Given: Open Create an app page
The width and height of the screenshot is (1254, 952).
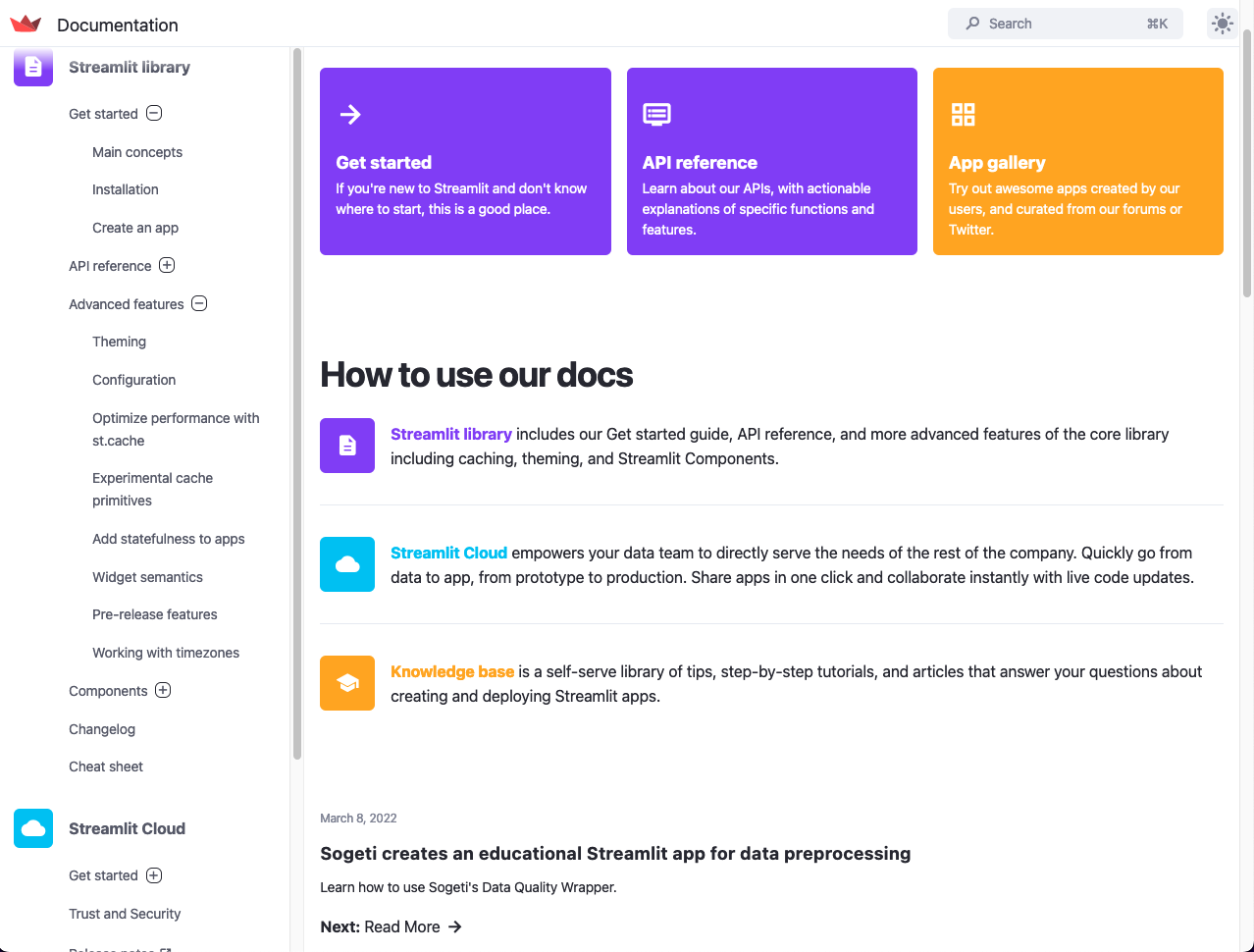Looking at the screenshot, I should tap(135, 228).
